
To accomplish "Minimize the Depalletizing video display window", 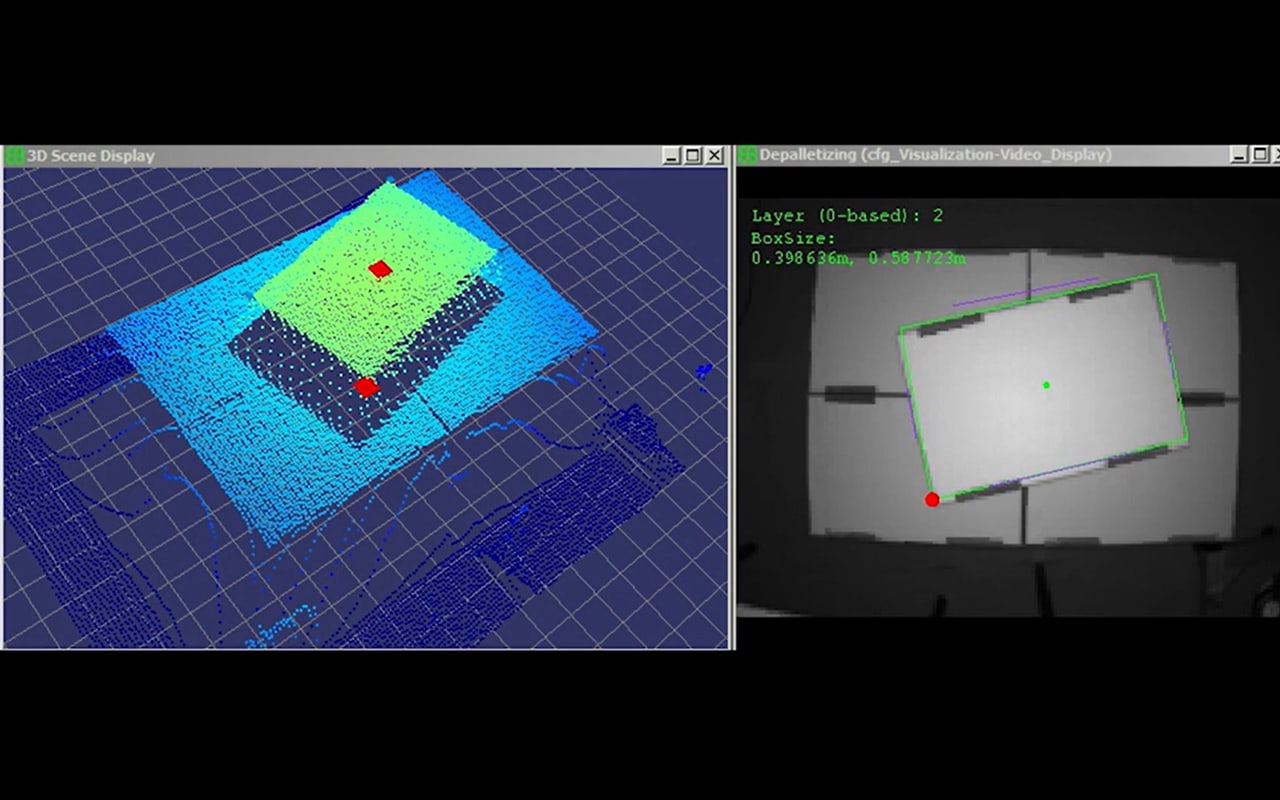I will click(1239, 155).
